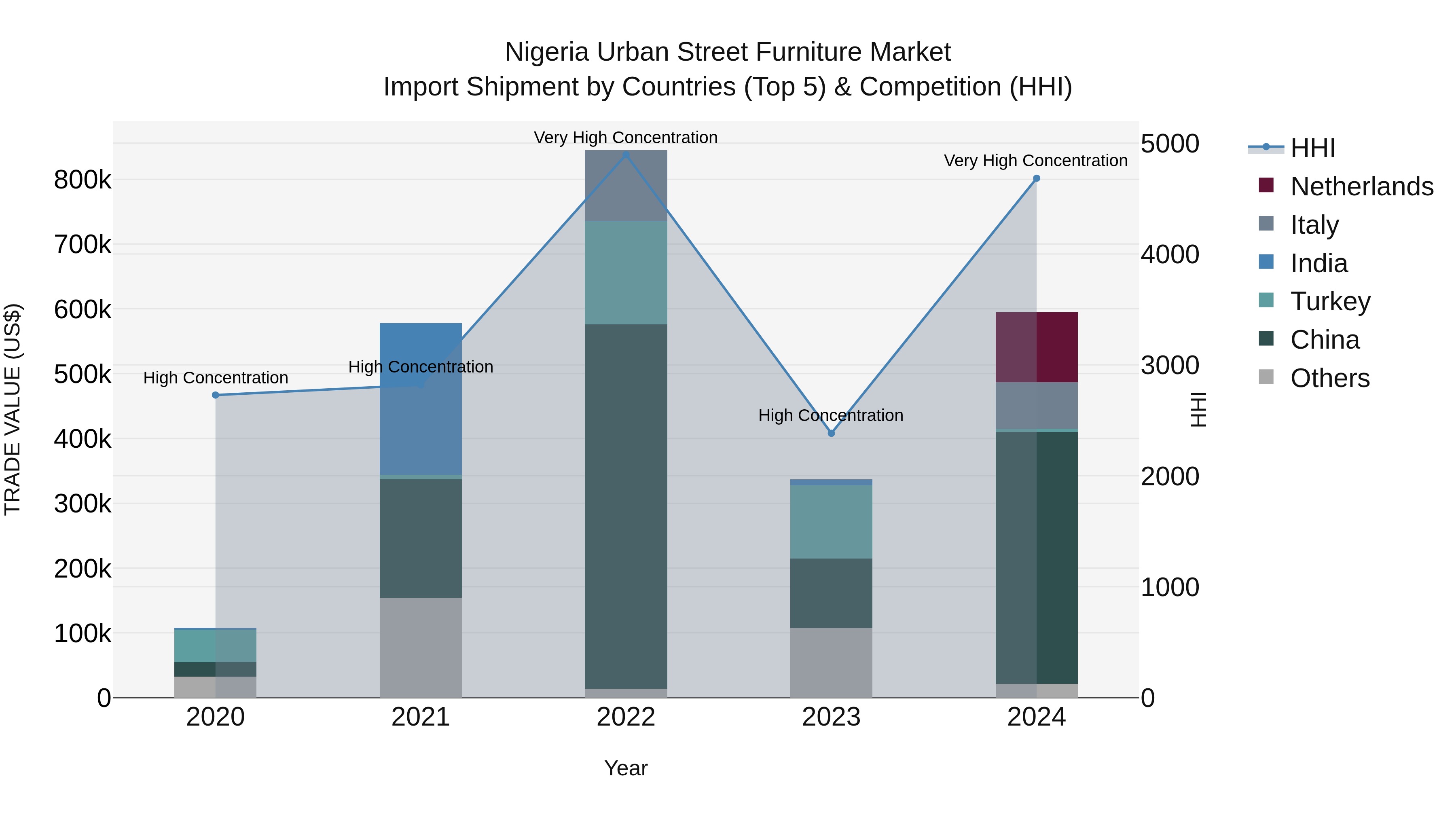The width and height of the screenshot is (1456, 819).
Task: Click the chart title 'Nigeria Urban Street Furniture Market'
Action: click(728, 52)
